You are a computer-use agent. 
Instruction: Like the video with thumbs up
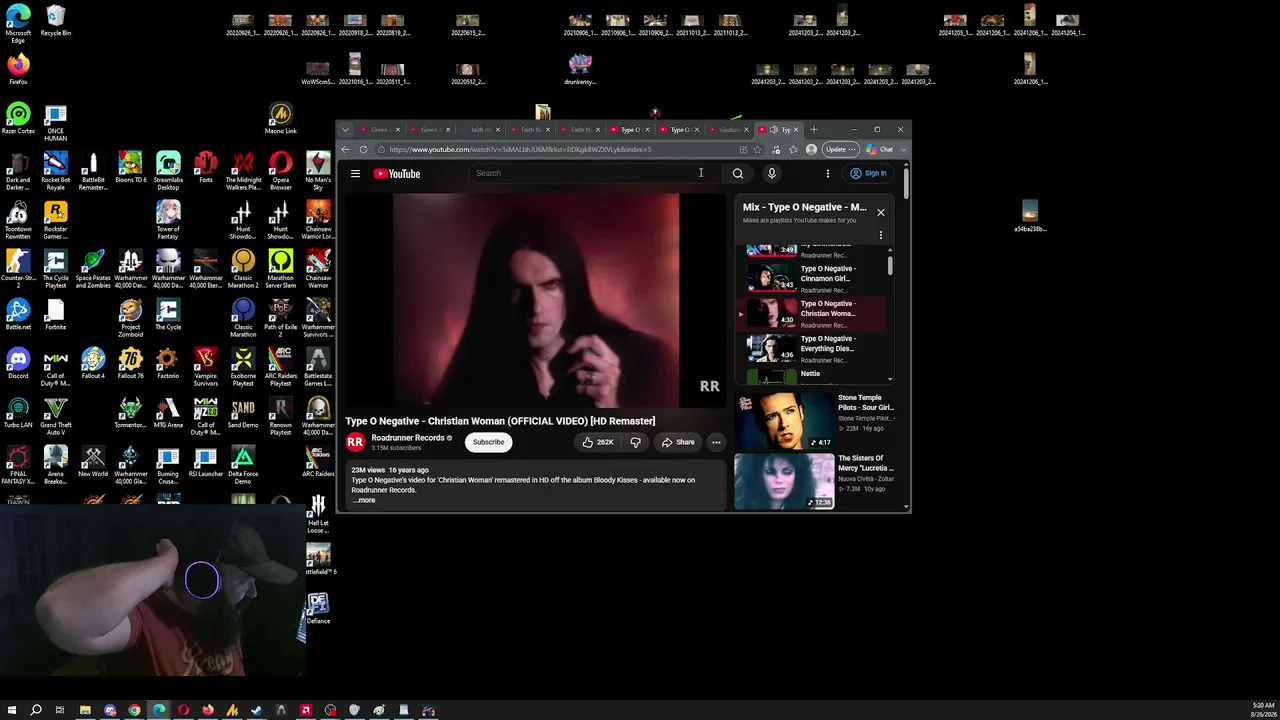pyautogui.click(x=598, y=442)
